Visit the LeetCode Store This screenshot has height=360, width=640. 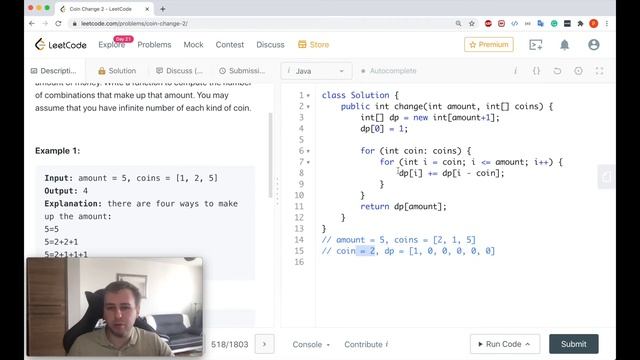[x=313, y=45]
